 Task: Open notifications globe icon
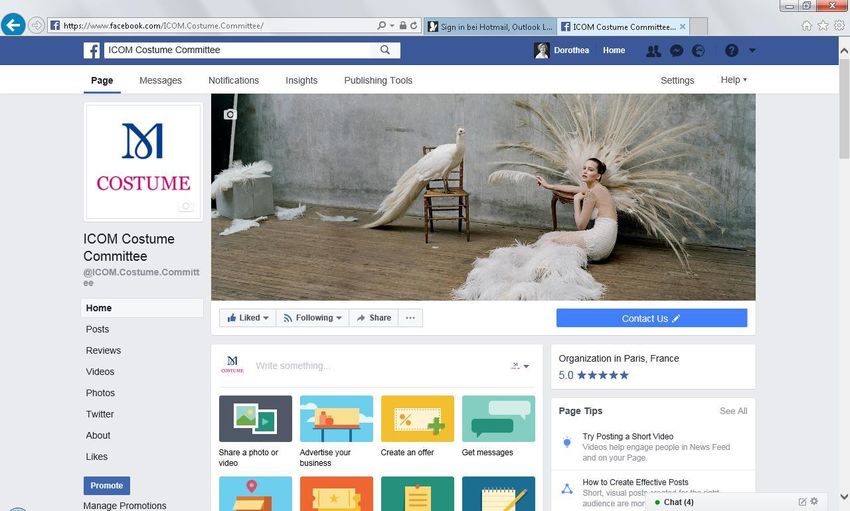[x=699, y=51]
